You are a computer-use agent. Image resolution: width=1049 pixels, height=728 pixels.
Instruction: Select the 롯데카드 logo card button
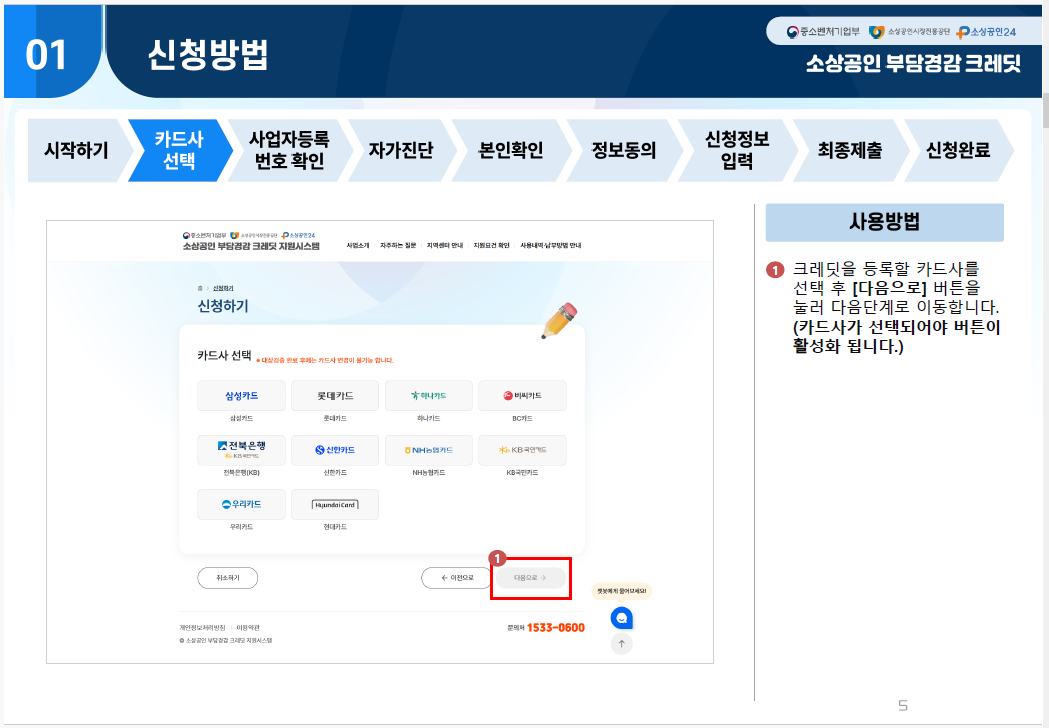pyautogui.click(x=335, y=395)
